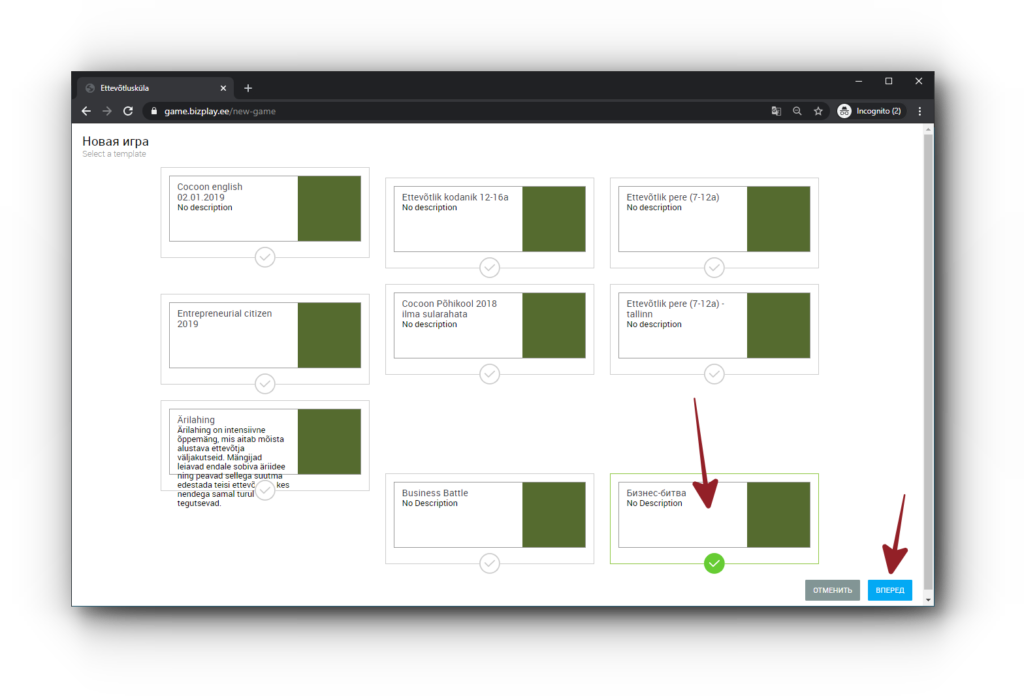Click the Entrepreneurial citizen 2019 green swatch
The height and width of the screenshot is (696, 1024).
coord(329,335)
